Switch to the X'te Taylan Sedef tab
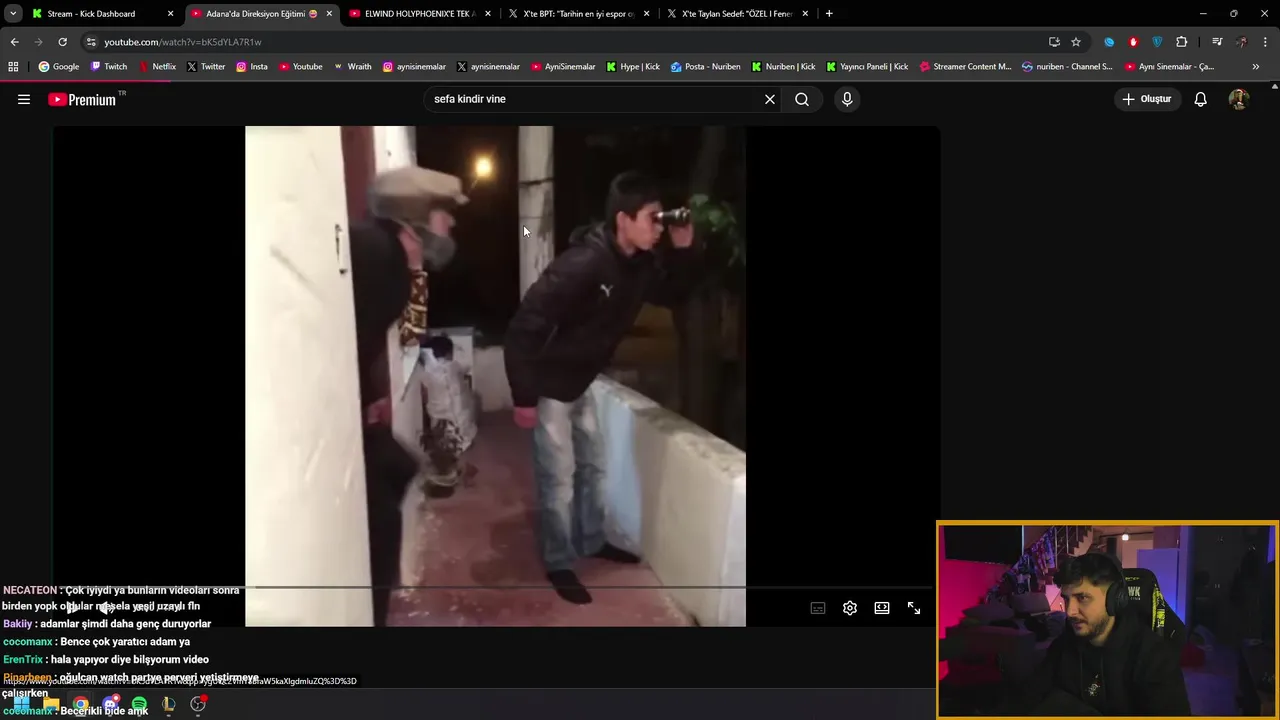 pos(737,14)
